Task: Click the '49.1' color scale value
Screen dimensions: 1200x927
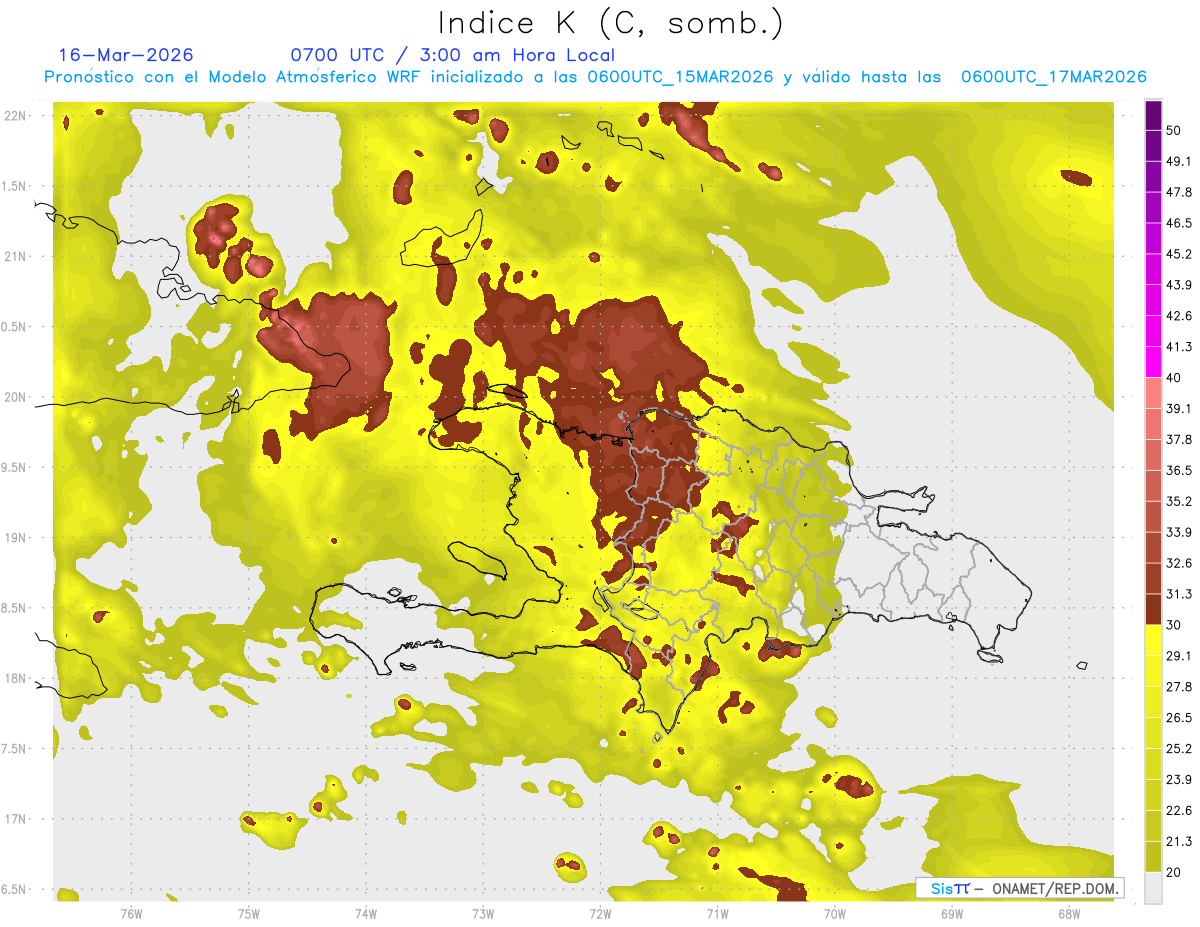Action: (x=1178, y=161)
